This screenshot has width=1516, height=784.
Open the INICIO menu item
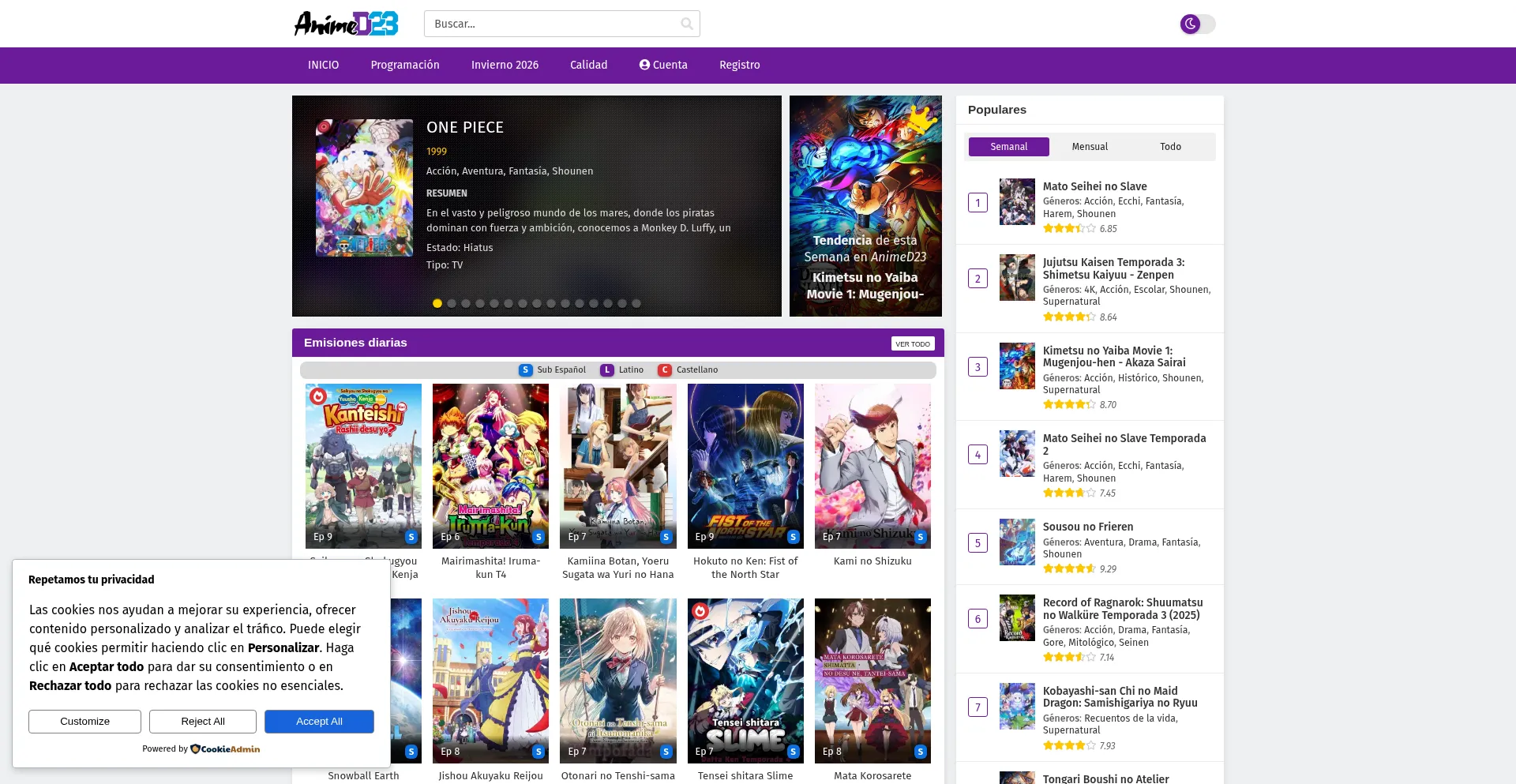(x=324, y=65)
